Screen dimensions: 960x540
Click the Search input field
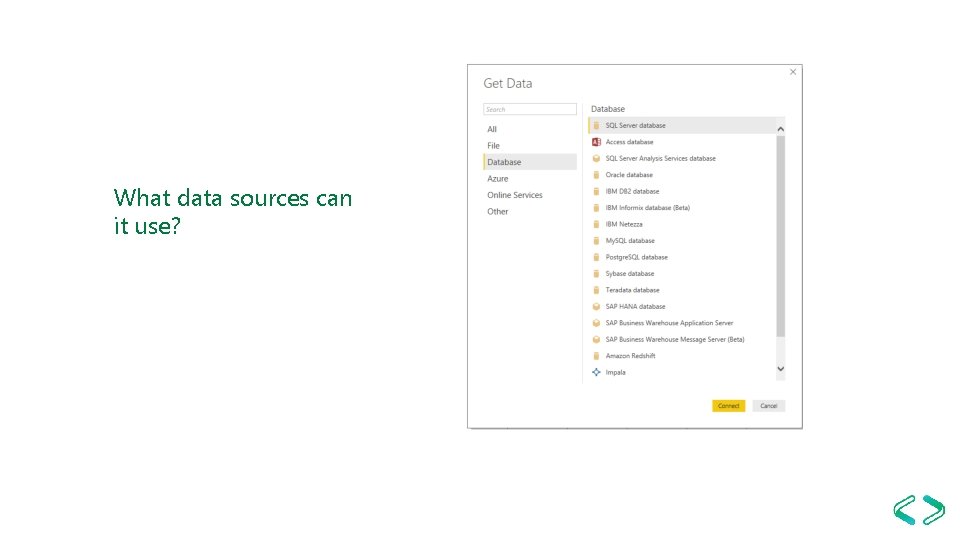pos(530,110)
